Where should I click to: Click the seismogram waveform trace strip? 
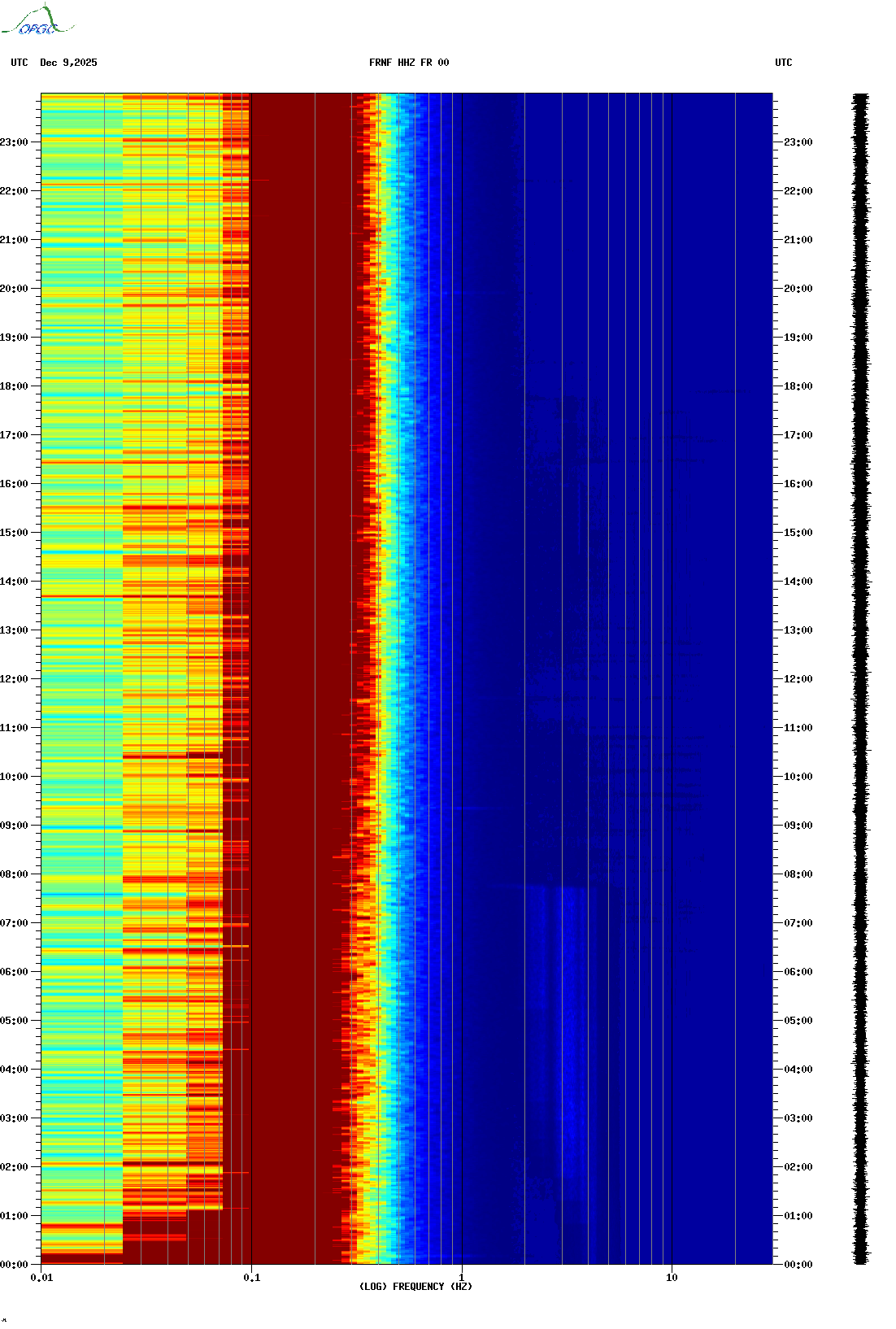click(860, 679)
